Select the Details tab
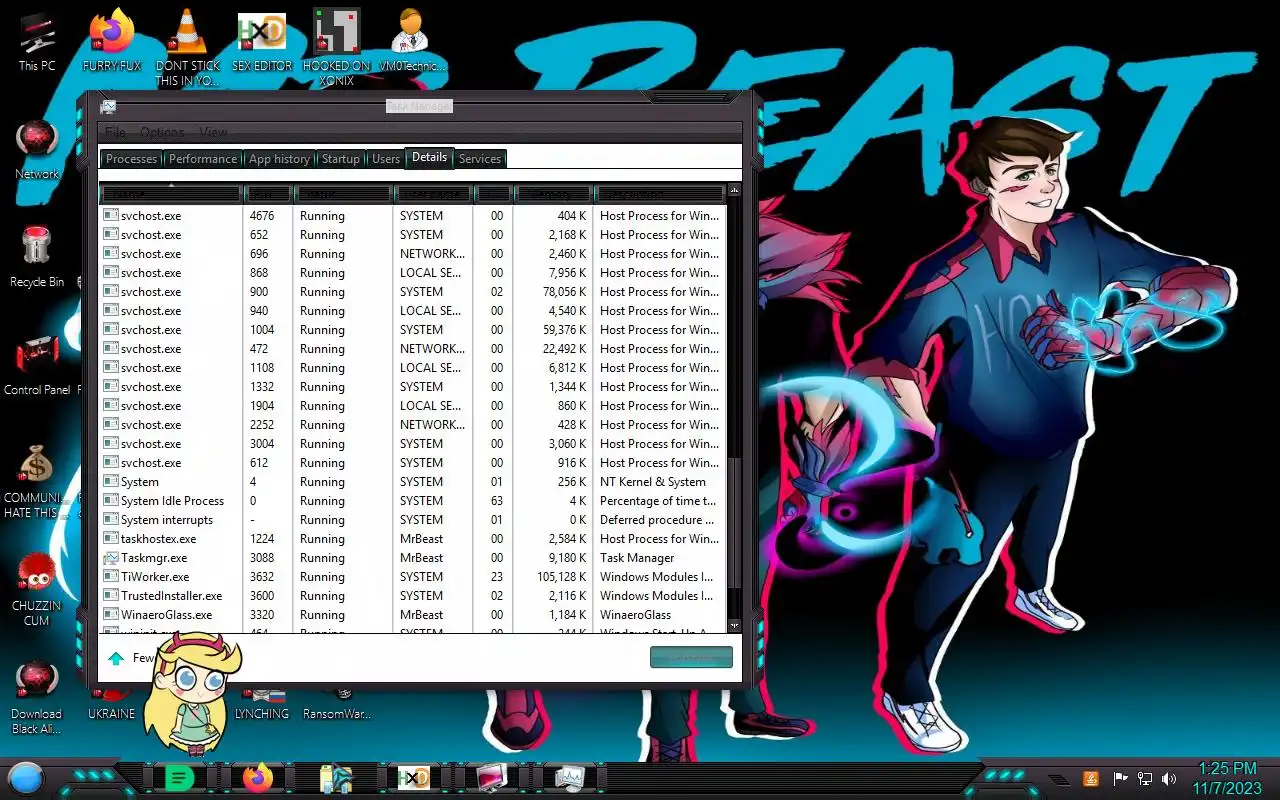1280x800 pixels. coord(429,157)
